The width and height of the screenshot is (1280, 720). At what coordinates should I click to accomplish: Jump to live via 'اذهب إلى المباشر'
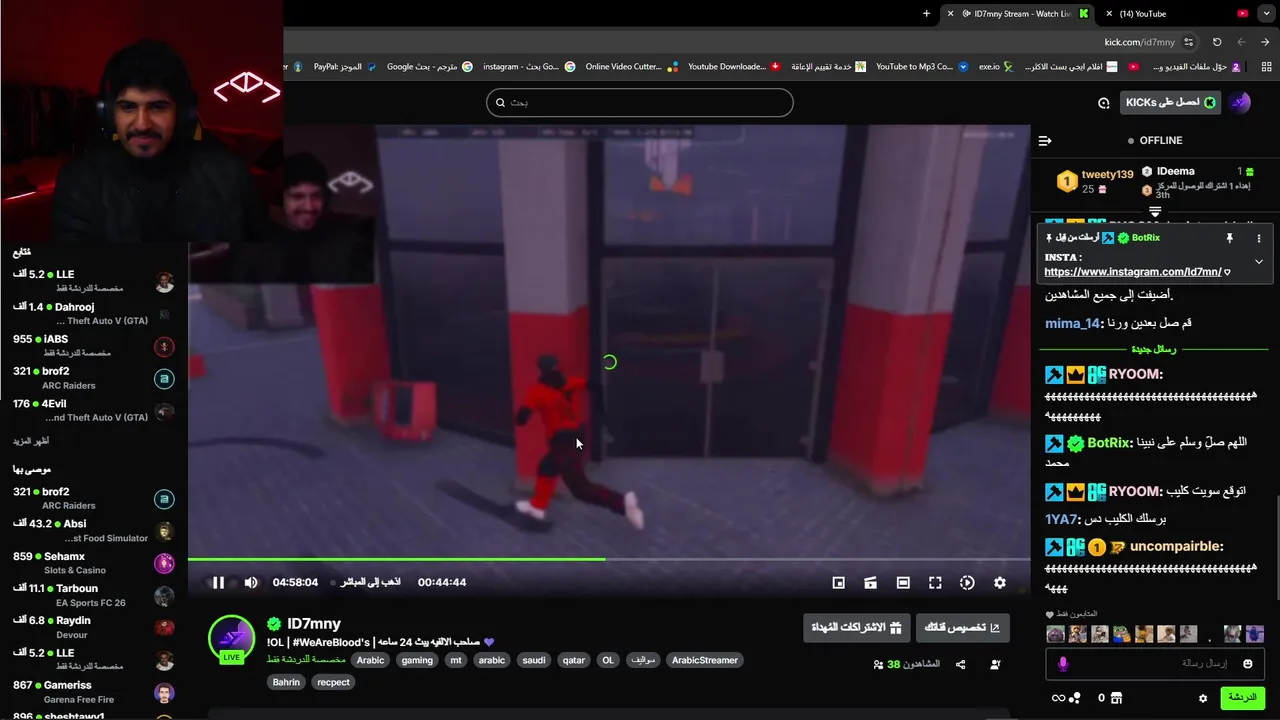(x=370, y=582)
